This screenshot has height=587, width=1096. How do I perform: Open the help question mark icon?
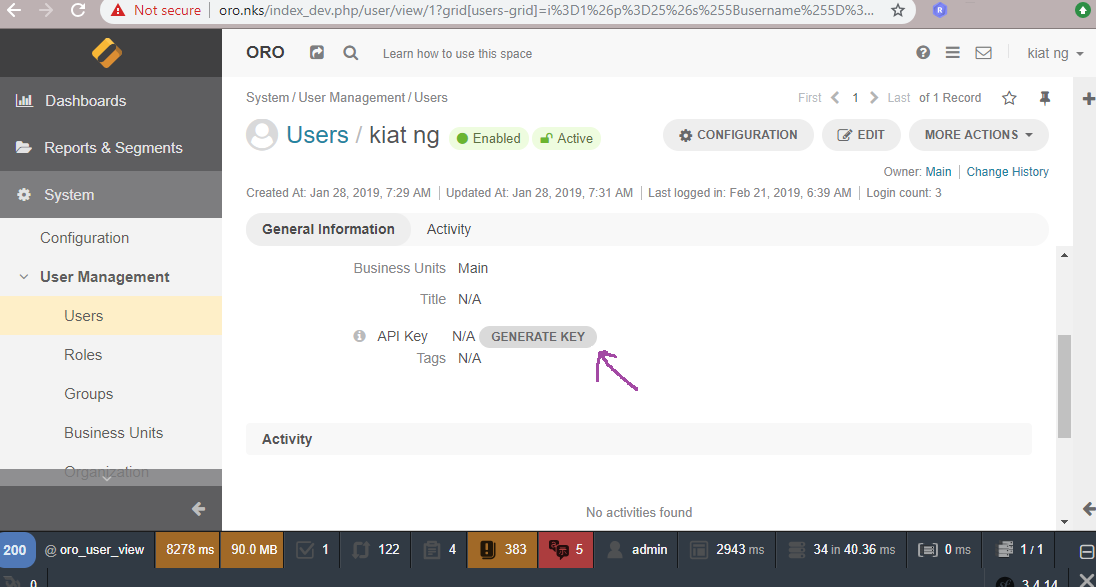click(923, 53)
